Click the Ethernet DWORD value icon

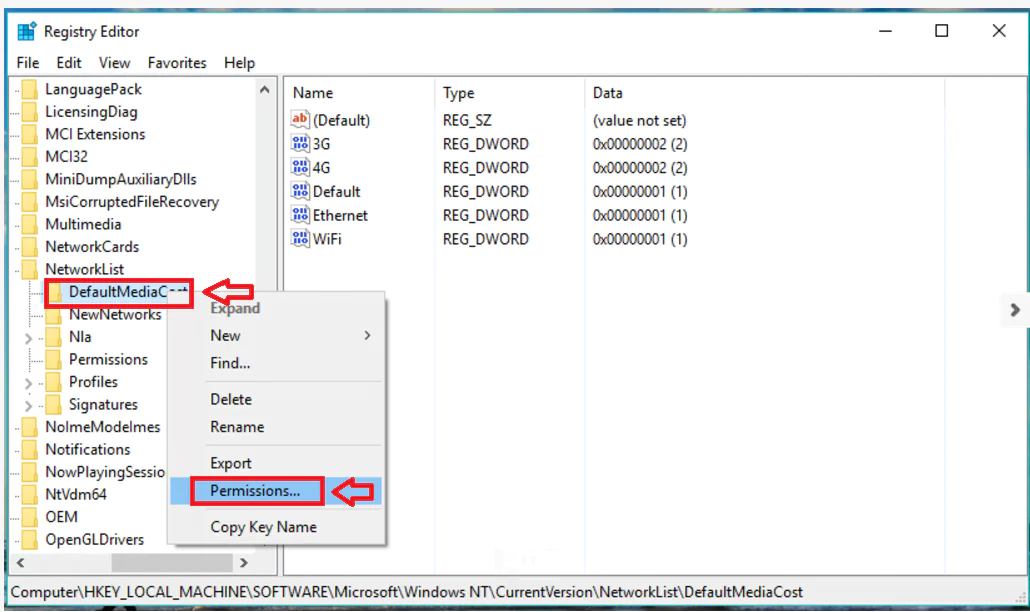300,215
